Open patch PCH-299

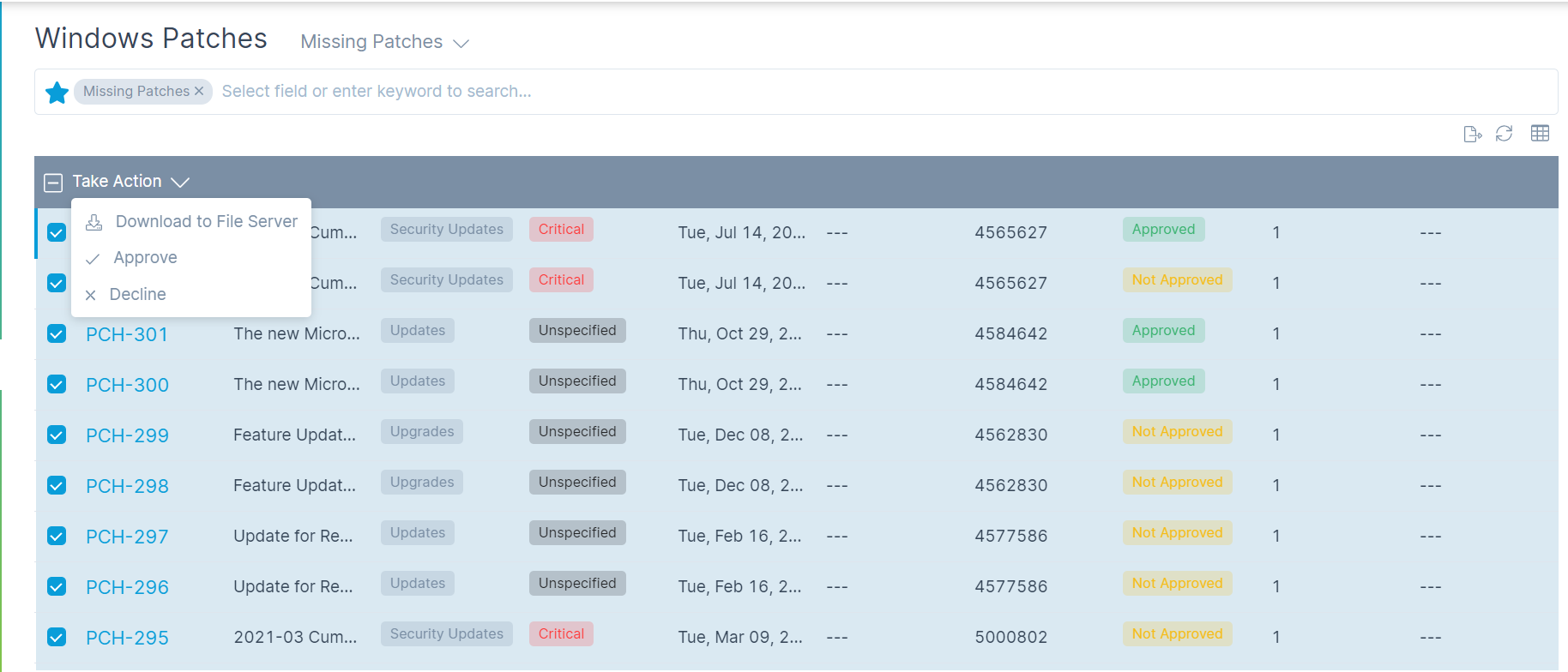127,435
